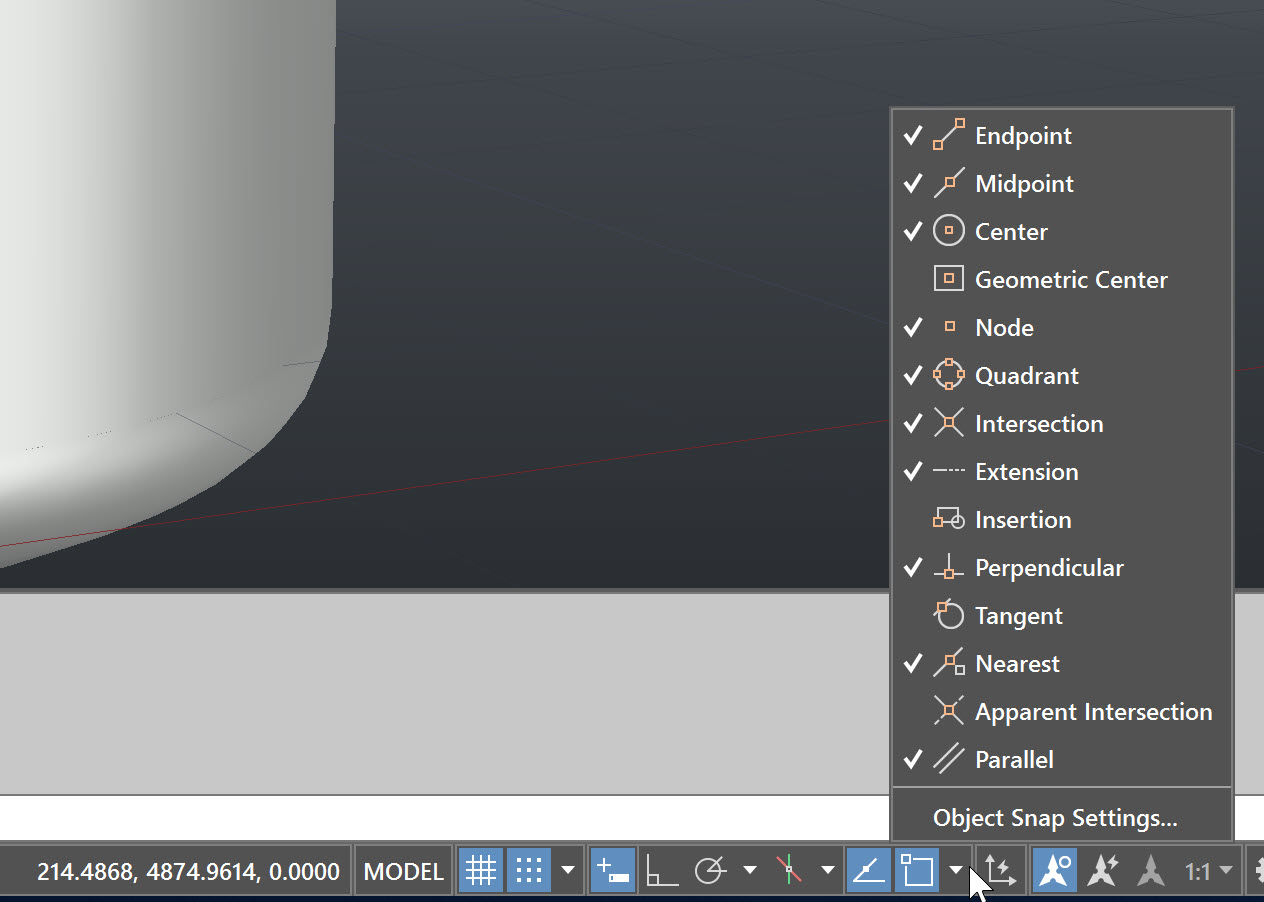Open the polar tracking angle dropdown
The width and height of the screenshot is (1264, 902).
click(x=751, y=869)
